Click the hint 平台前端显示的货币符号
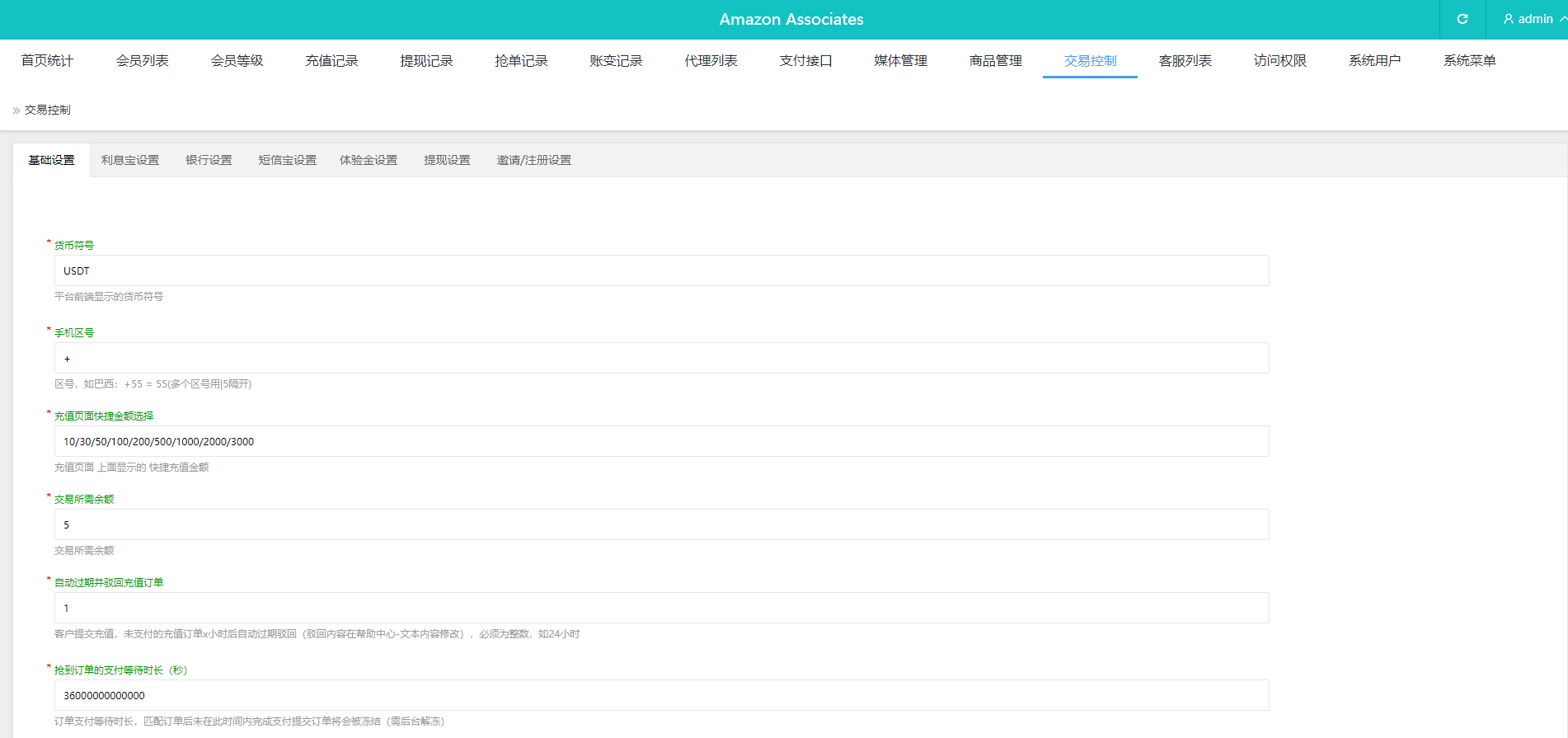 [x=109, y=296]
